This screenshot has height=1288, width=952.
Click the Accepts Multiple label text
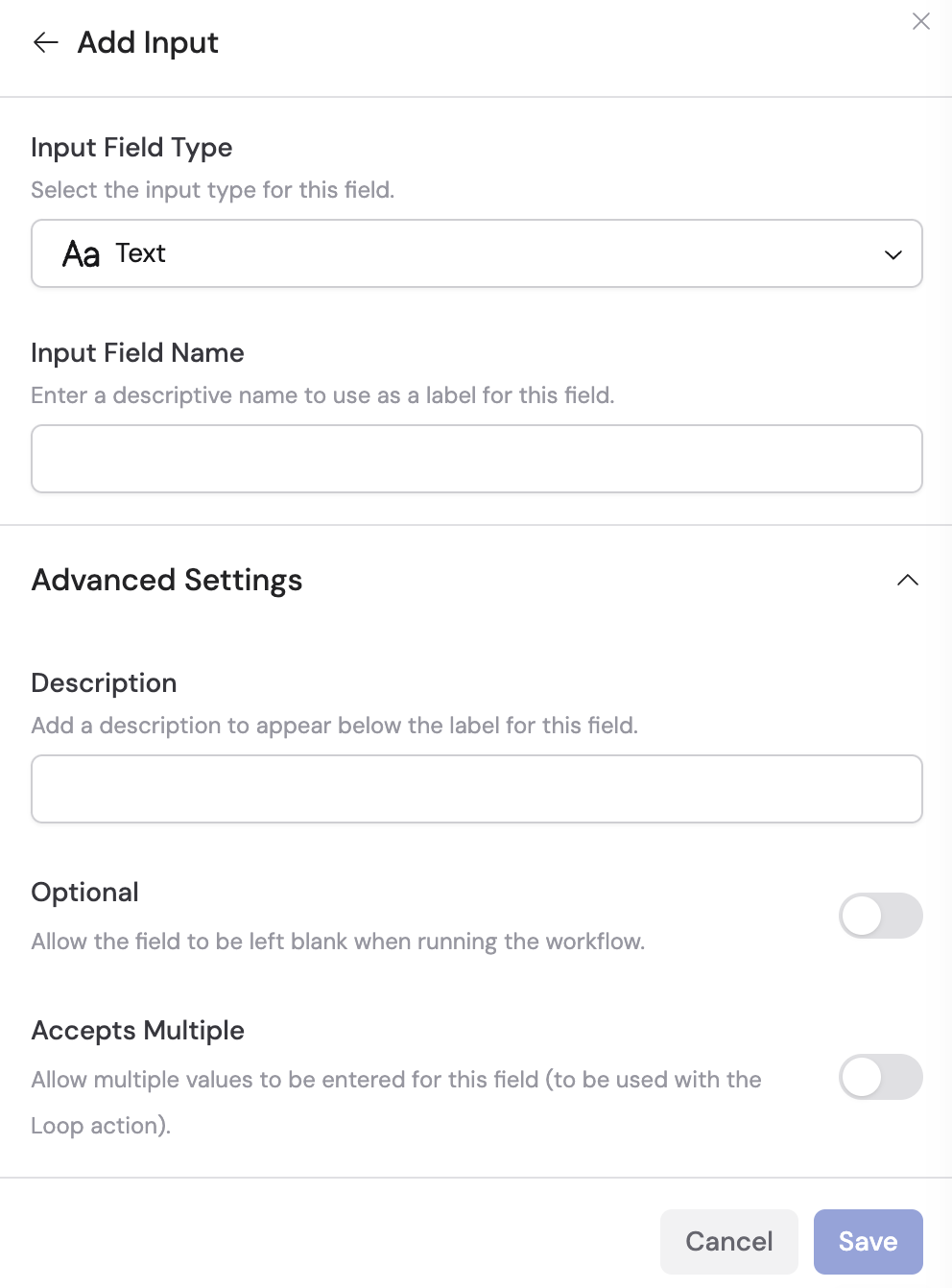[137, 1030]
